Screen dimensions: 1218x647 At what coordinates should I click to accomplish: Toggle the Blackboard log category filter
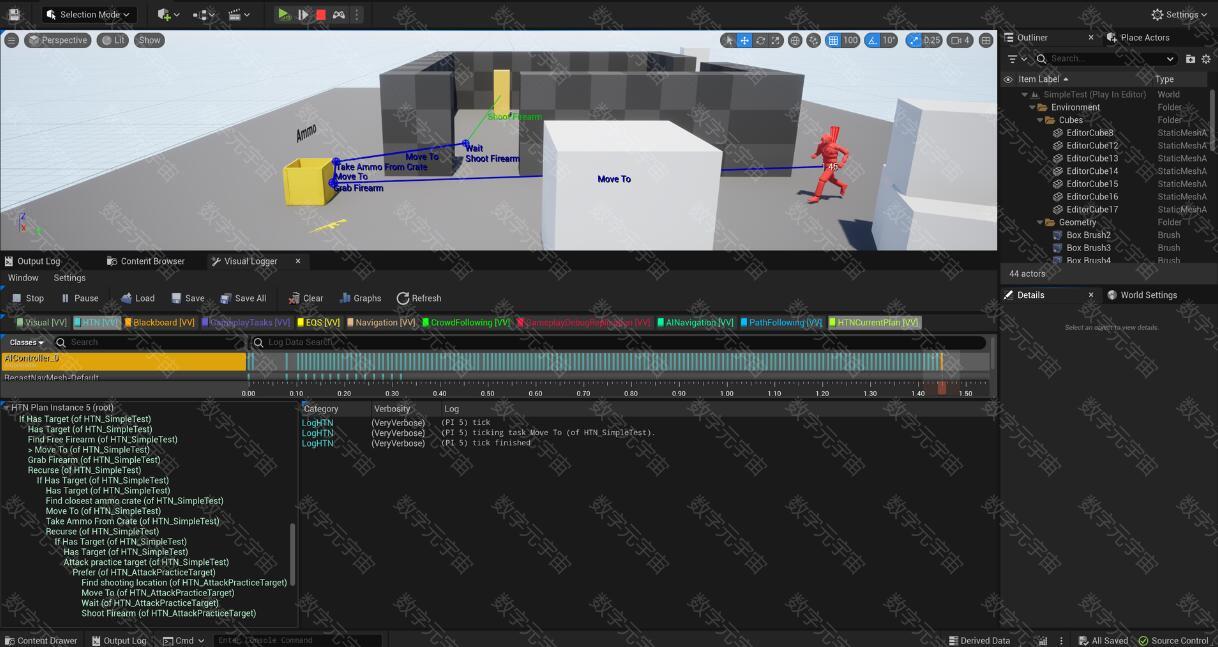[160, 322]
